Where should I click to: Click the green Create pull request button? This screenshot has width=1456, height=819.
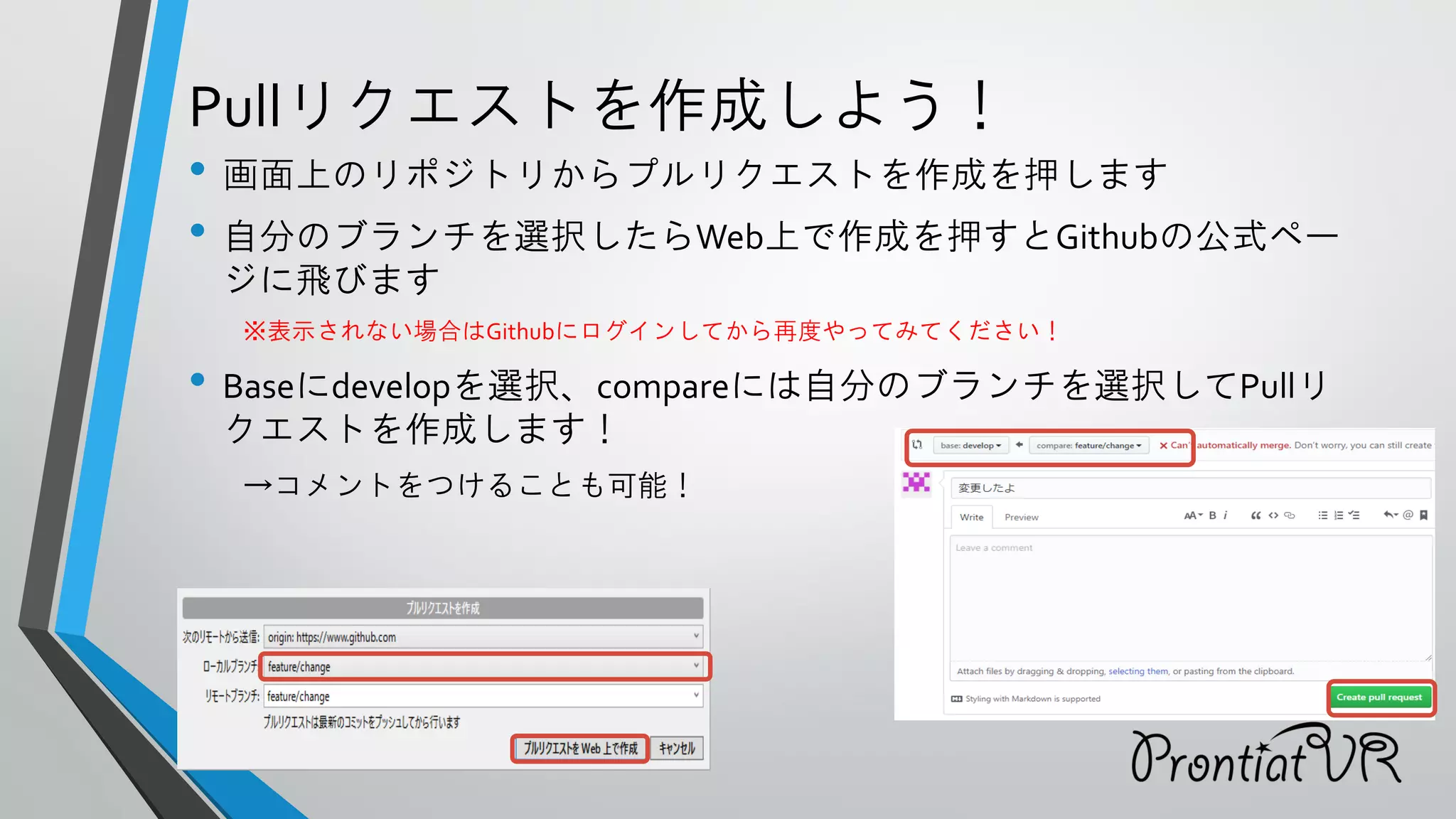pyautogui.click(x=1379, y=697)
